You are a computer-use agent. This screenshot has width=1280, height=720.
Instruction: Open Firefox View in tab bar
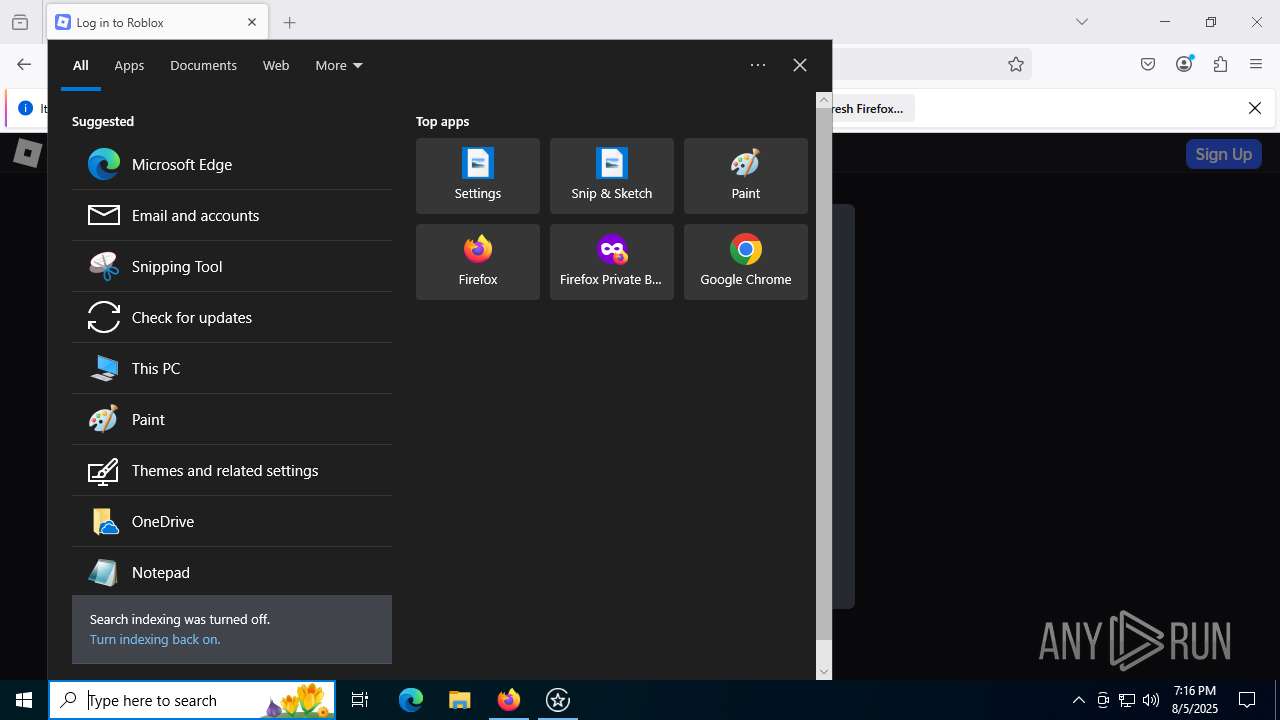point(20,22)
